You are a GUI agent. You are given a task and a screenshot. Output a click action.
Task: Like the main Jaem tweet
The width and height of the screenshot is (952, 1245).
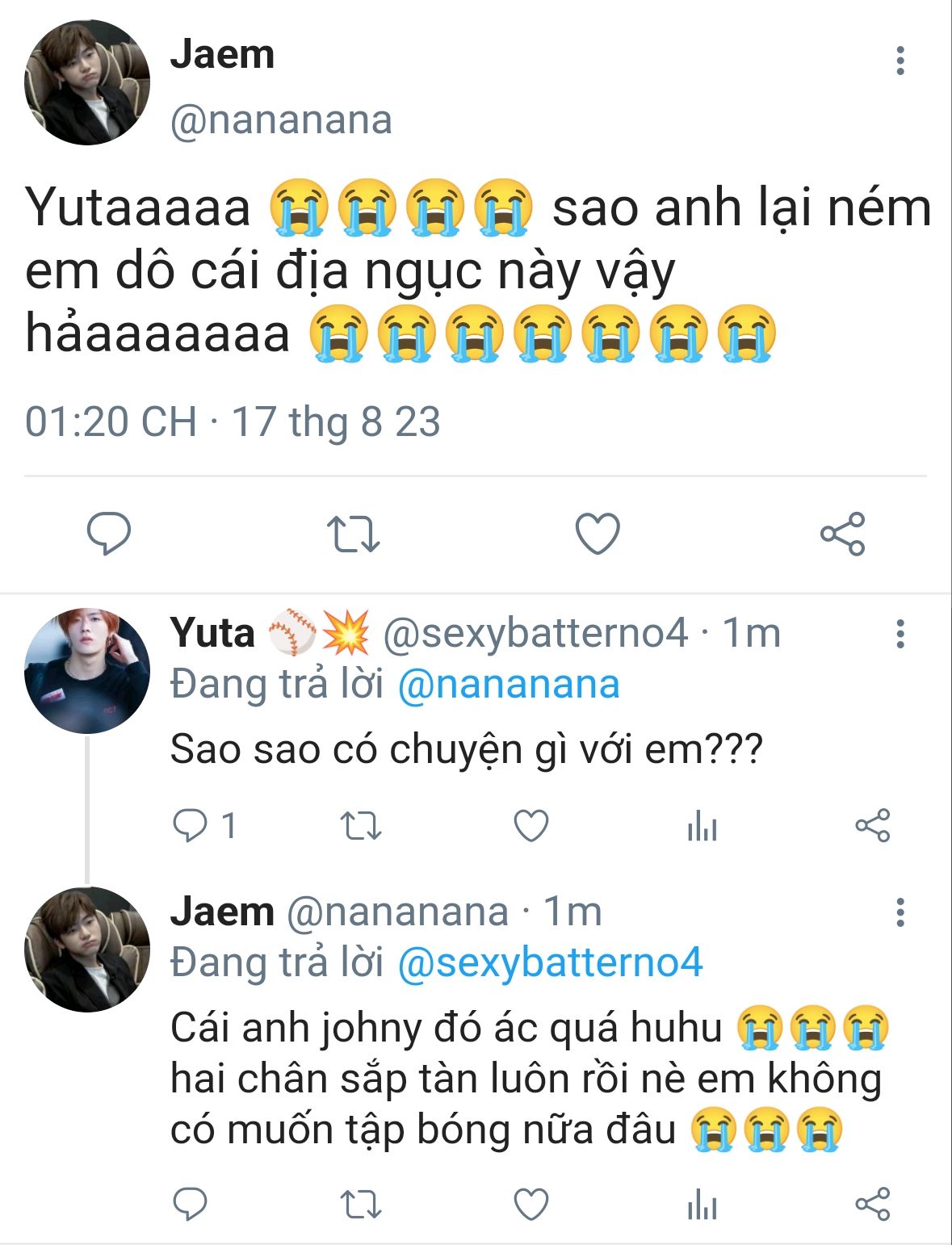point(598,534)
